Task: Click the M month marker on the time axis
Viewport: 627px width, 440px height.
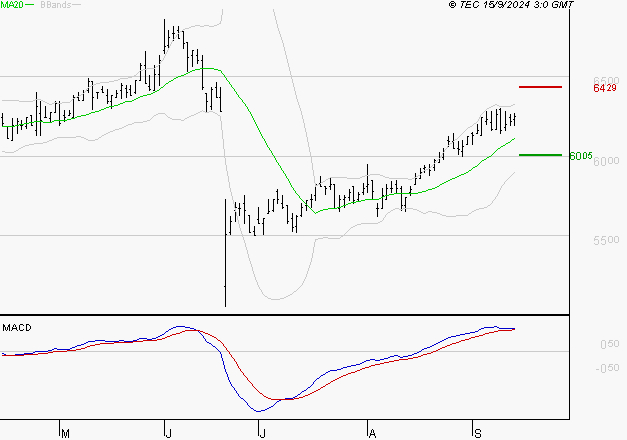Action: tap(66, 433)
